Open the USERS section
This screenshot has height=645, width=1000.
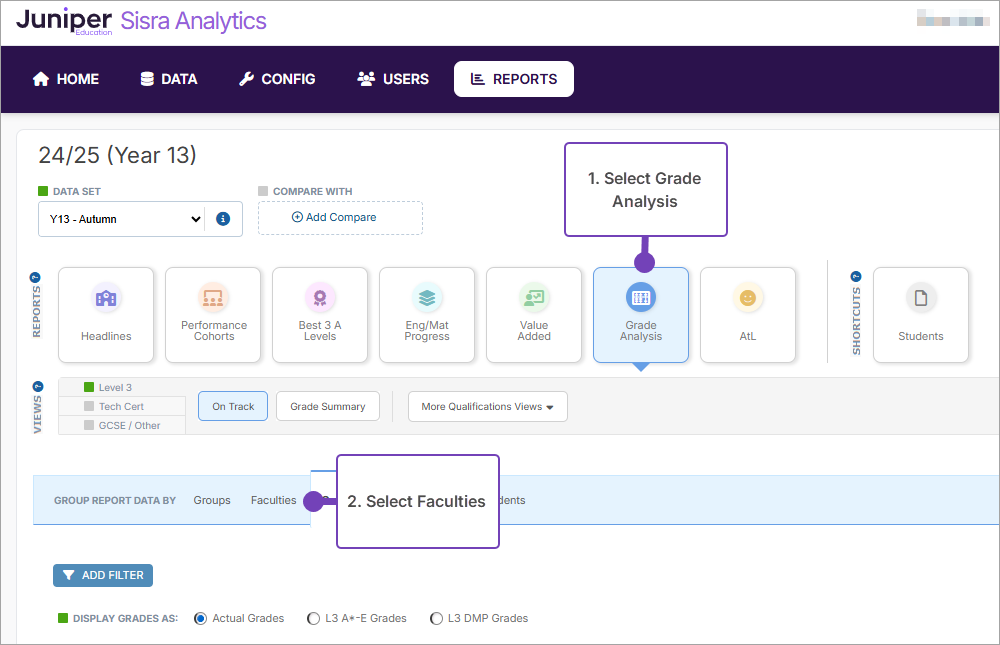coord(392,79)
